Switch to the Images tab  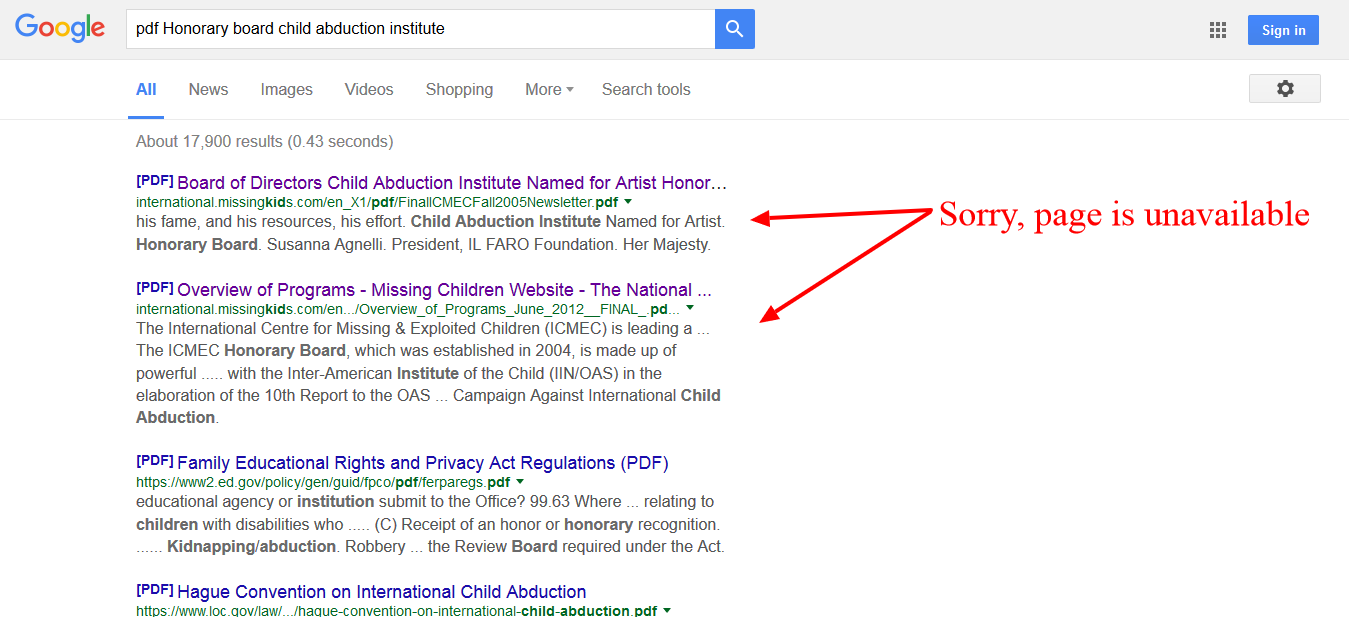pos(286,89)
